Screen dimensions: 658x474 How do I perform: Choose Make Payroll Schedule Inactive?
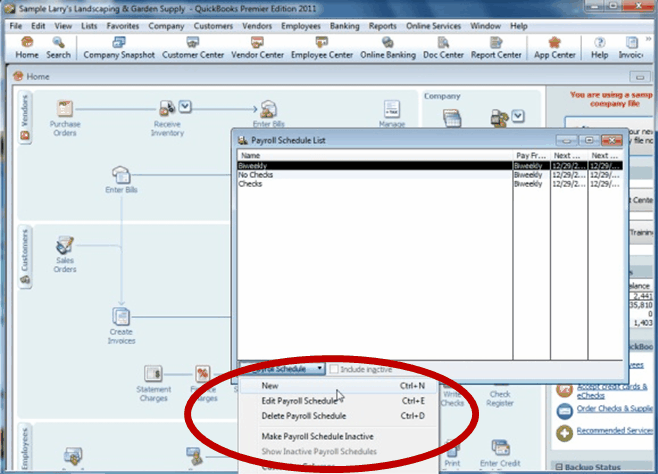[x=340, y=437]
